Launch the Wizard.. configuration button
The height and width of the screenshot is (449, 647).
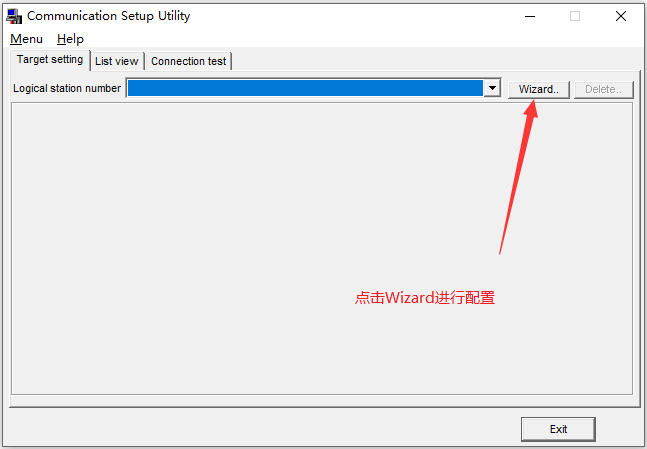538,89
